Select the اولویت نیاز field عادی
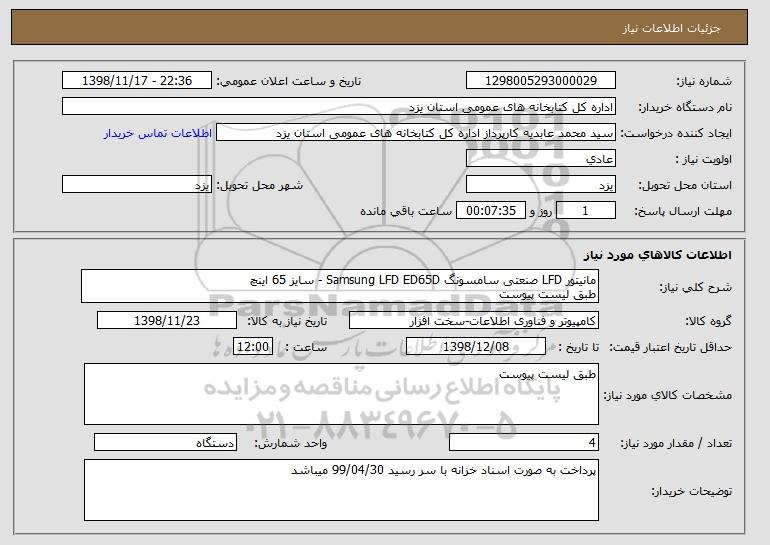770x545 pixels. coord(541,159)
